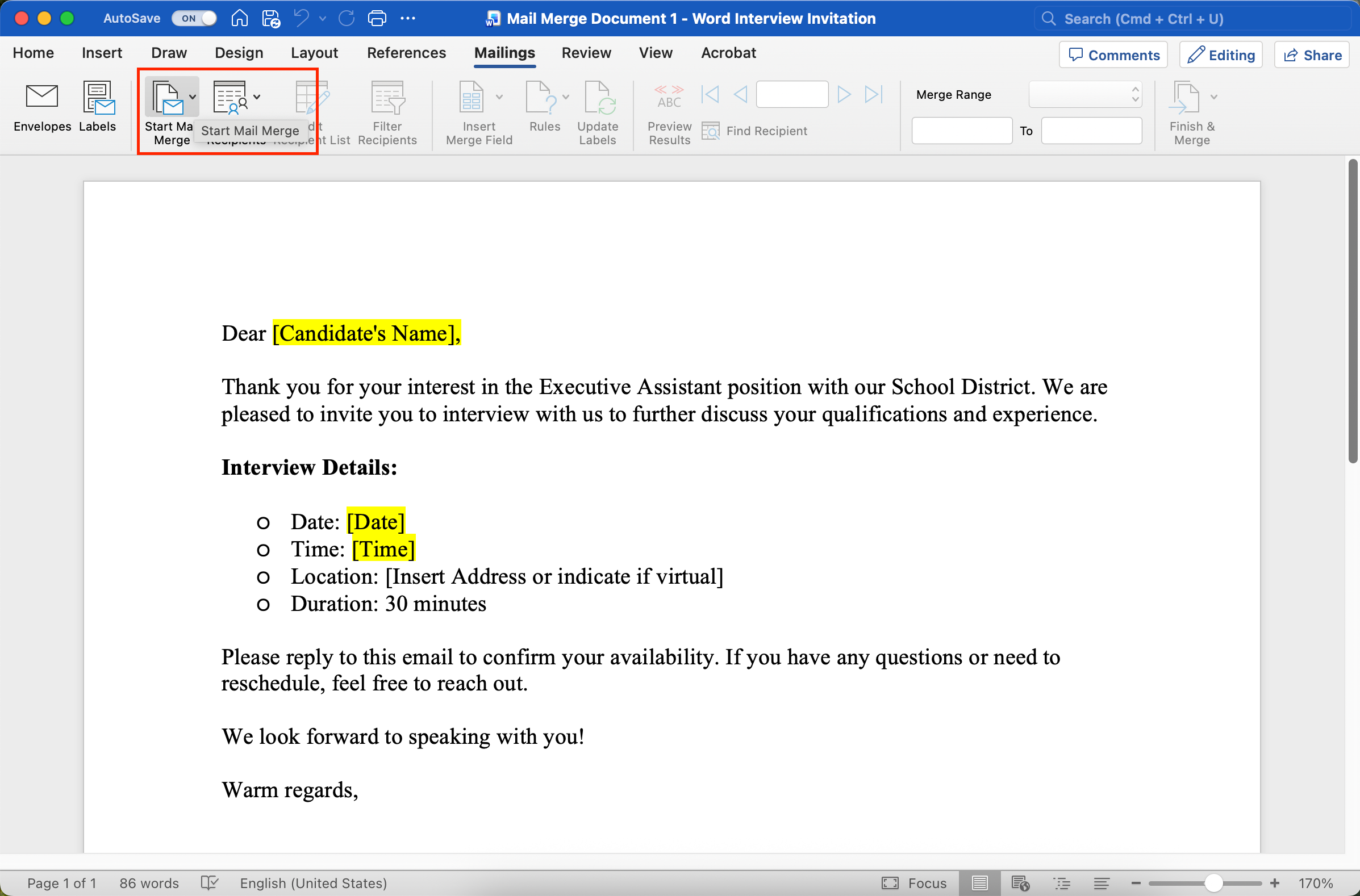Toggle the AutoSave switch
1360x896 pixels.
(x=194, y=18)
